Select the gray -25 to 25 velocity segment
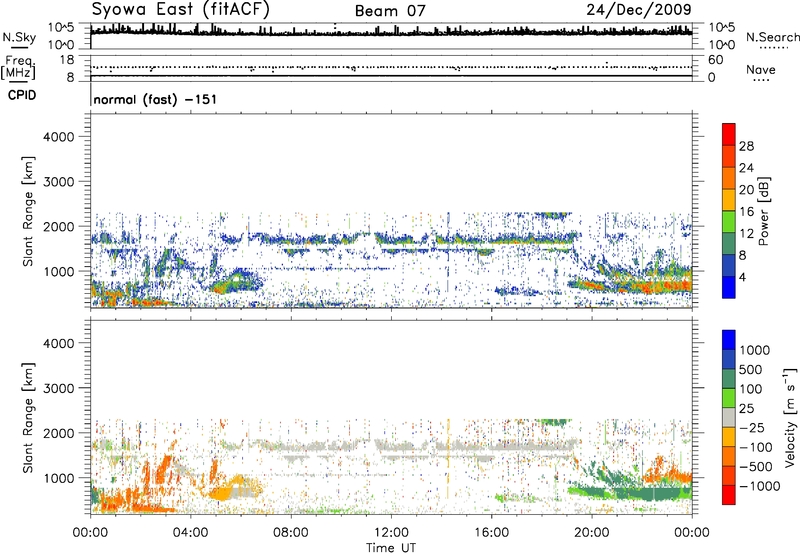 729,417
